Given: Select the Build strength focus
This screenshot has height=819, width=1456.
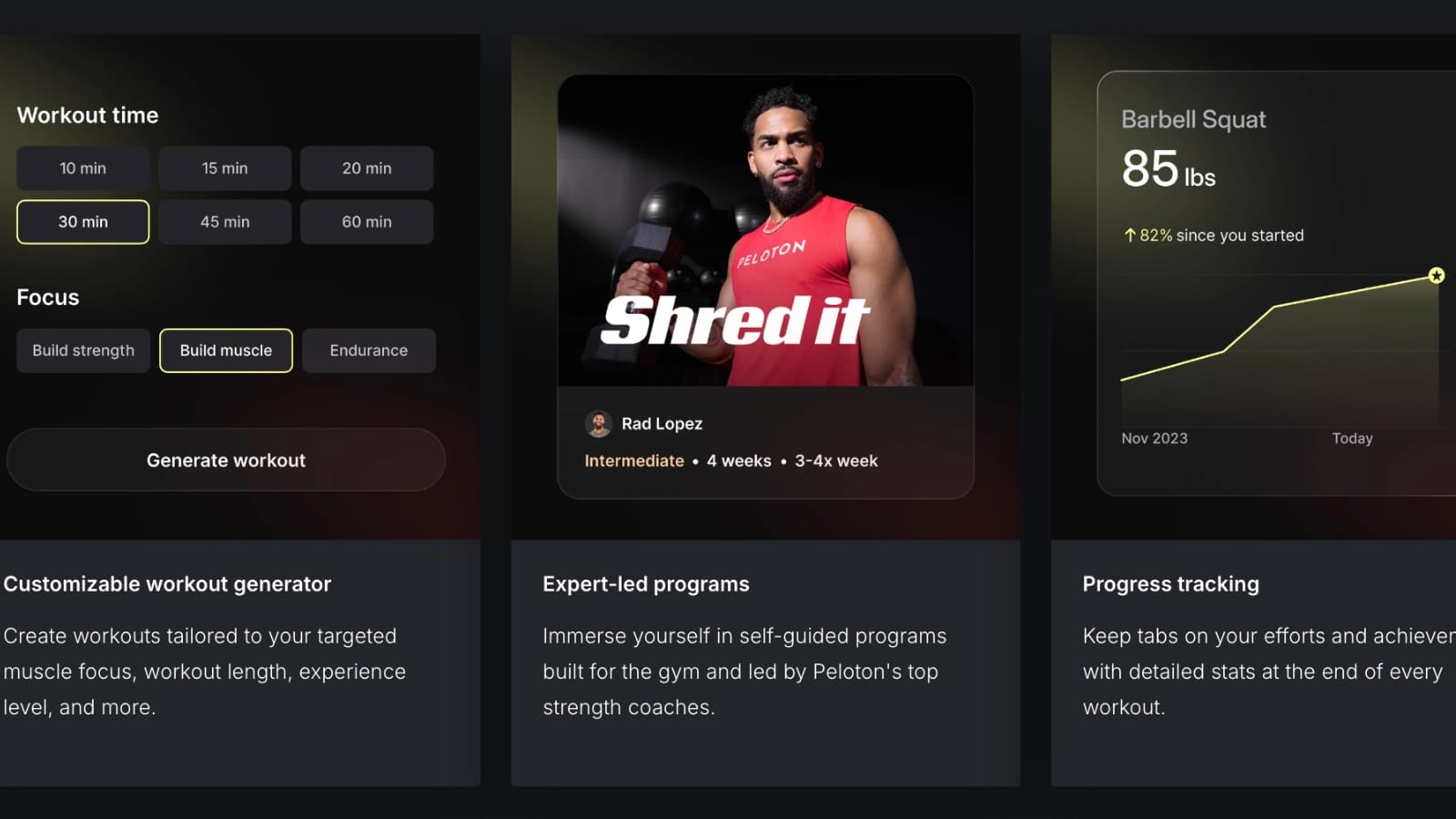Looking at the screenshot, I should point(83,350).
